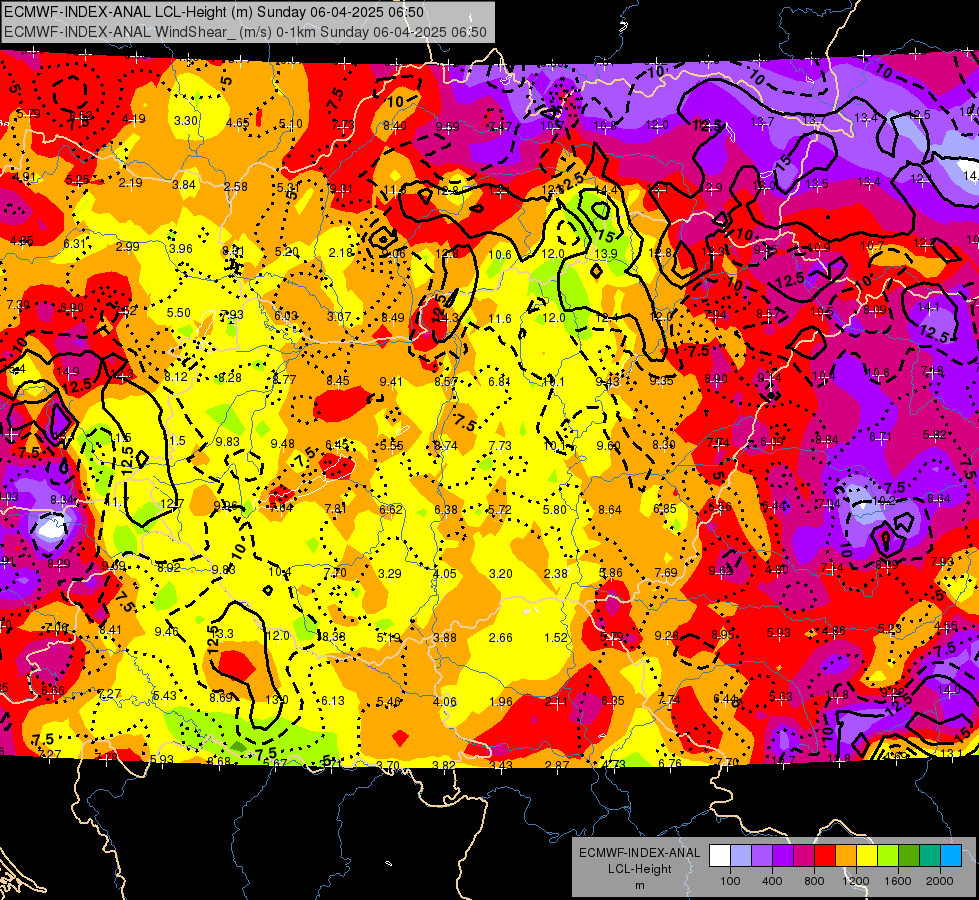Click the grid value 2.58
Image resolution: width=979 pixels, height=900 pixels.
click(x=236, y=186)
